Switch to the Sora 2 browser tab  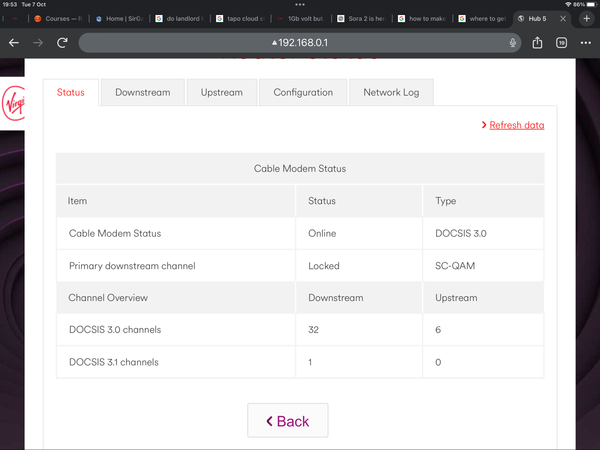[362, 18]
